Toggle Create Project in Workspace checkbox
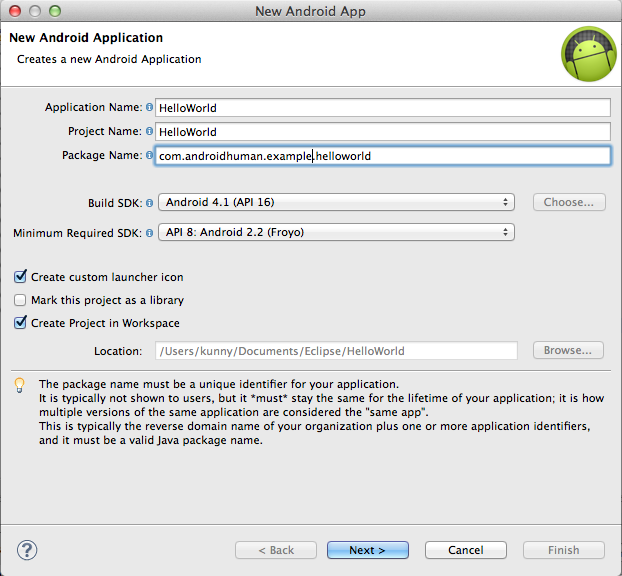Viewport: 622px width, 576px height. tap(20, 323)
